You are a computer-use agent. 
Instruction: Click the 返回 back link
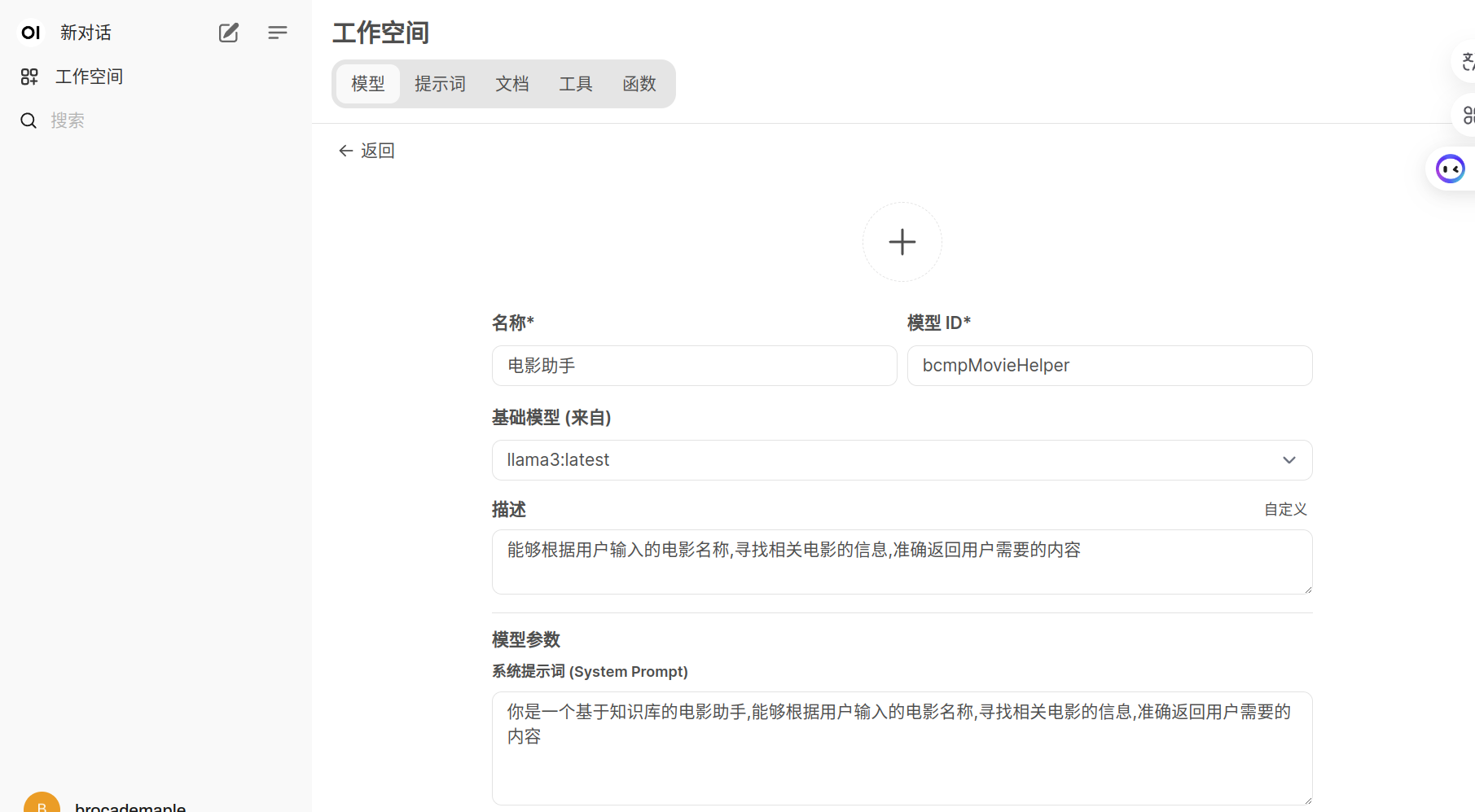pyautogui.click(x=377, y=151)
